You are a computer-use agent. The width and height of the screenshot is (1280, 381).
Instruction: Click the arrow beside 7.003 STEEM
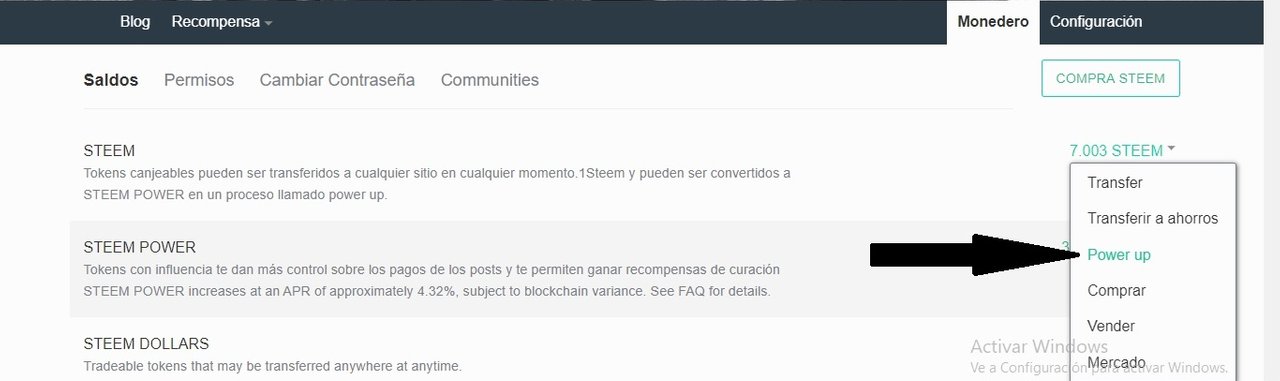(1171, 149)
